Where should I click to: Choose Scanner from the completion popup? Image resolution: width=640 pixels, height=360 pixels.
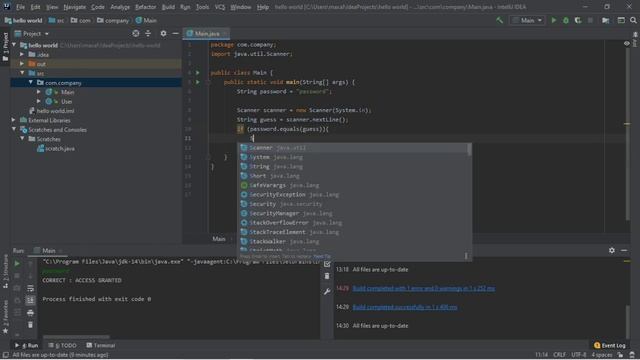[x=353, y=148]
